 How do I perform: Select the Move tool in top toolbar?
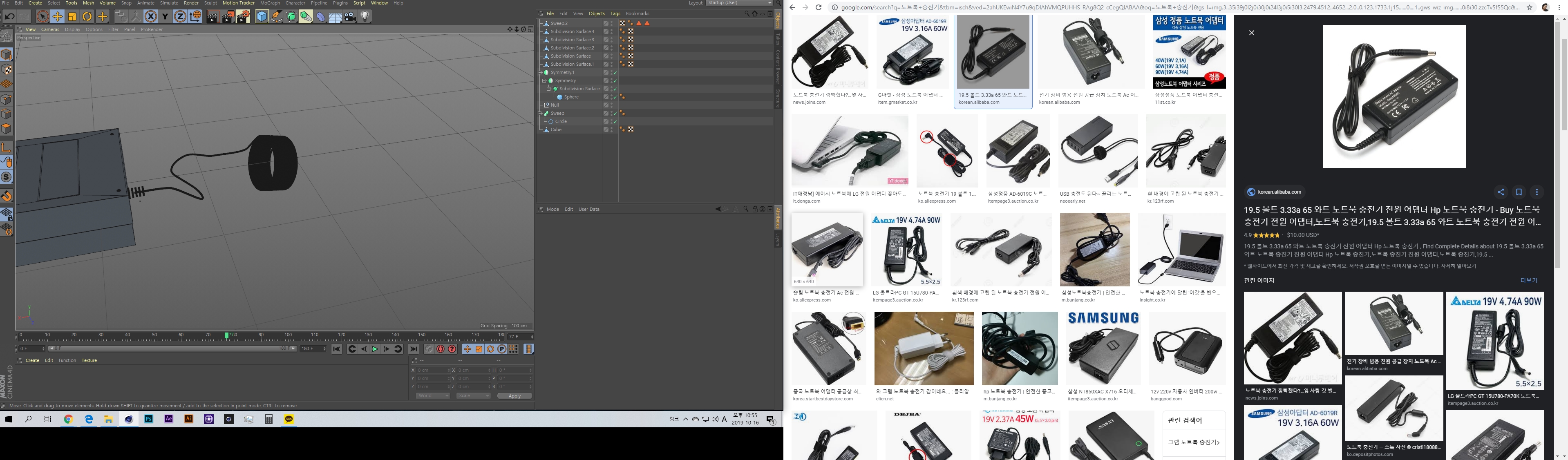[x=57, y=16]
